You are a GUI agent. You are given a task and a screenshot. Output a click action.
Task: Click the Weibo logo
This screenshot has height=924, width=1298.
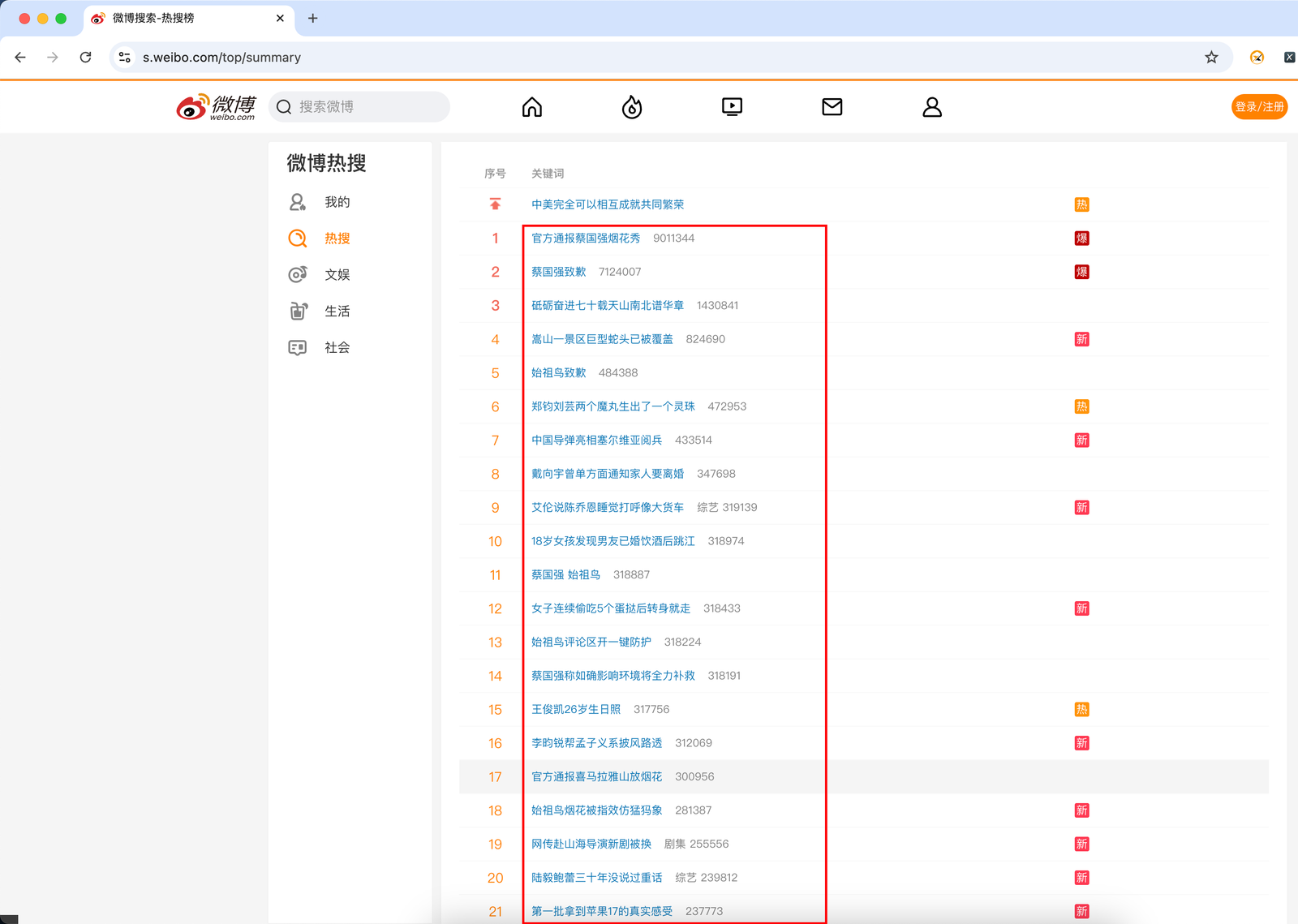216,107
